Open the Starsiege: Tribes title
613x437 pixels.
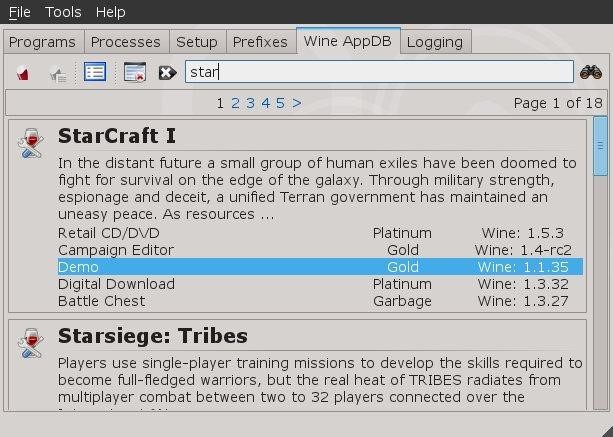pyautogui.click(x=152, y=336)
